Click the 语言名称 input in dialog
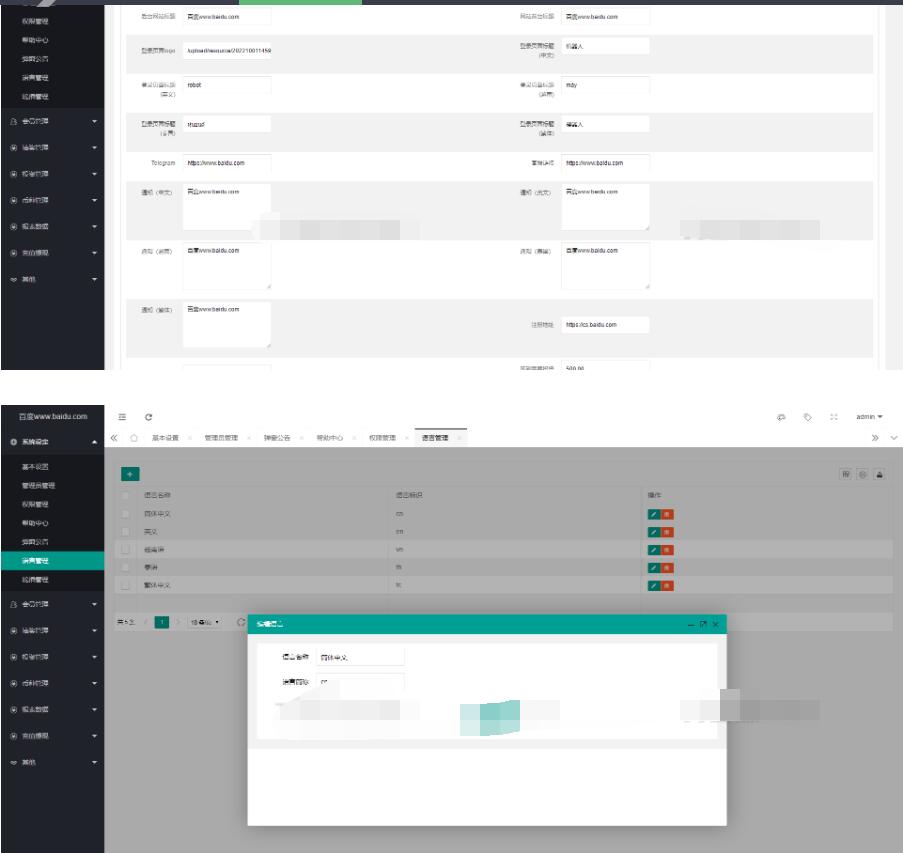The image size is (903, 853). point(360,657)
